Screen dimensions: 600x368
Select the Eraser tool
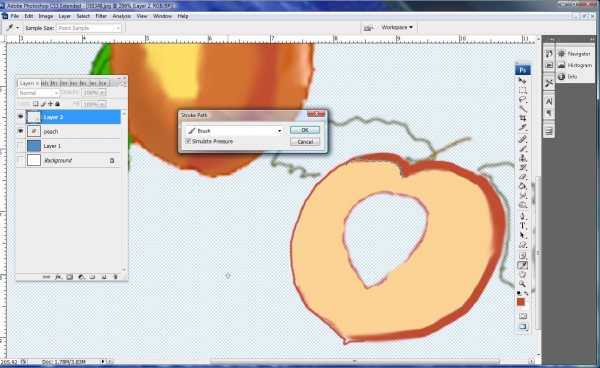click(522, 177)
